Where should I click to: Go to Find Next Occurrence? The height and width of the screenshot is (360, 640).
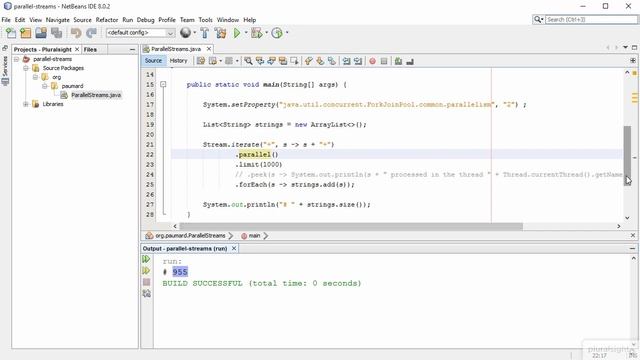point(271,61)
